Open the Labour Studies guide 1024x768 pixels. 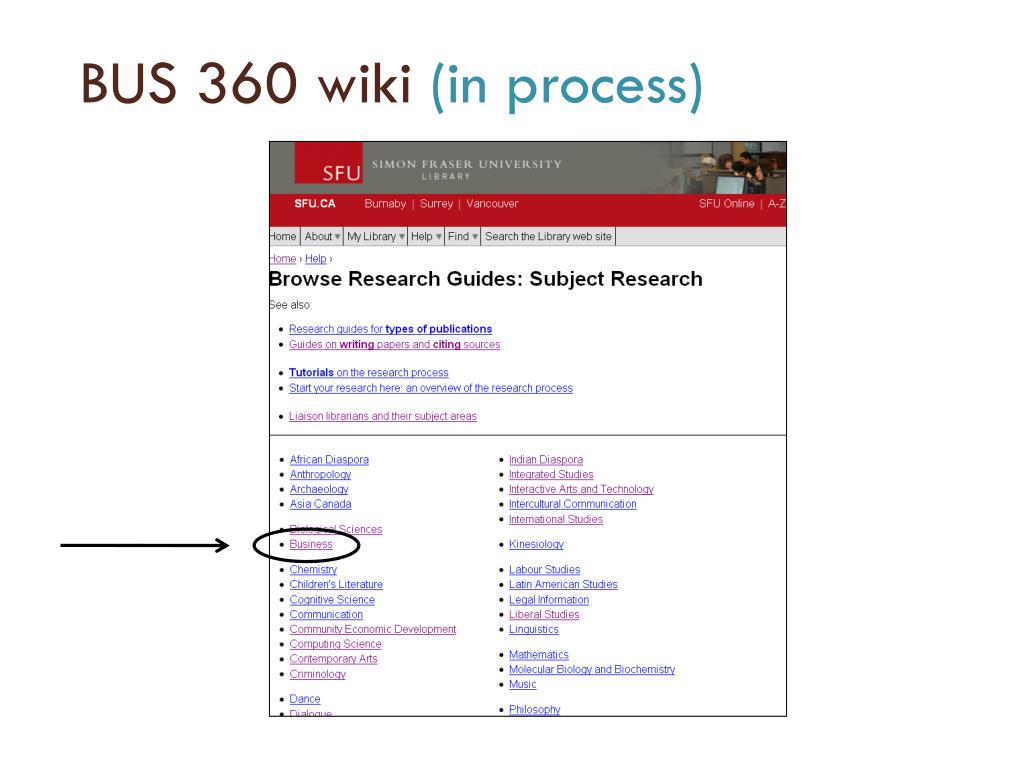pos(545,569)
